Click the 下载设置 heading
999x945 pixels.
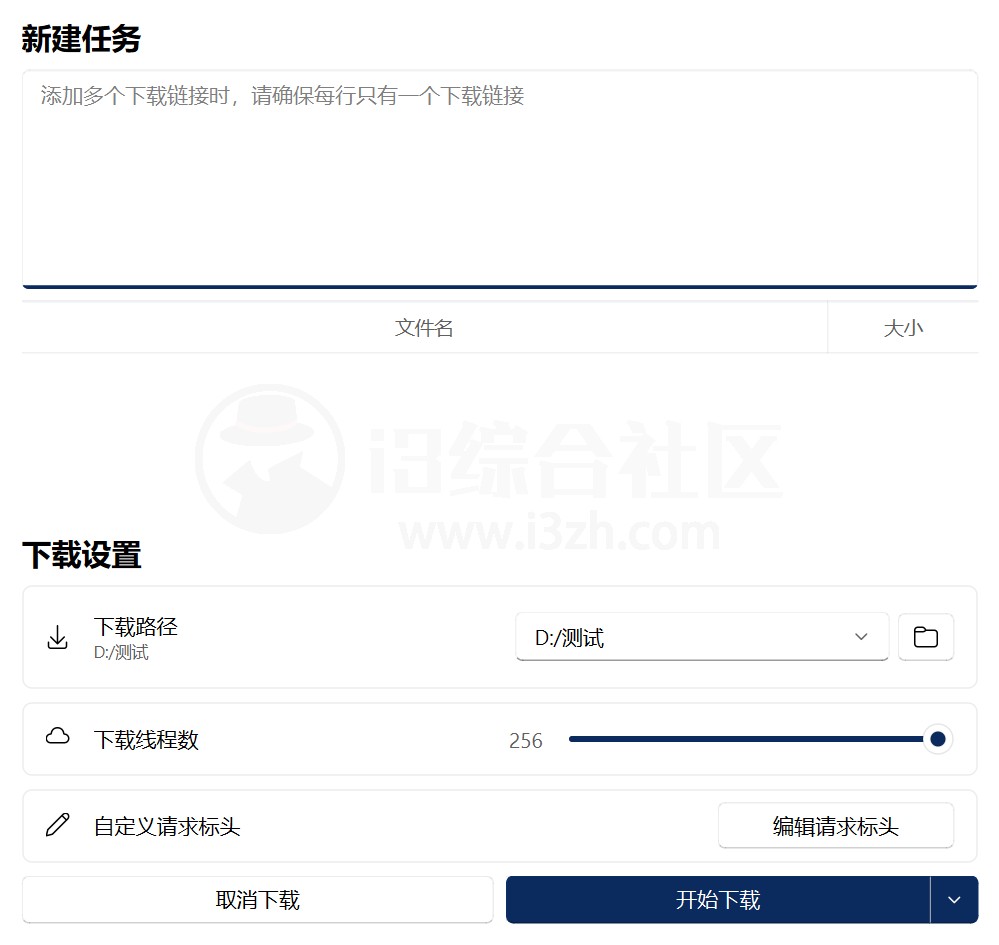[x=81, y=555]
